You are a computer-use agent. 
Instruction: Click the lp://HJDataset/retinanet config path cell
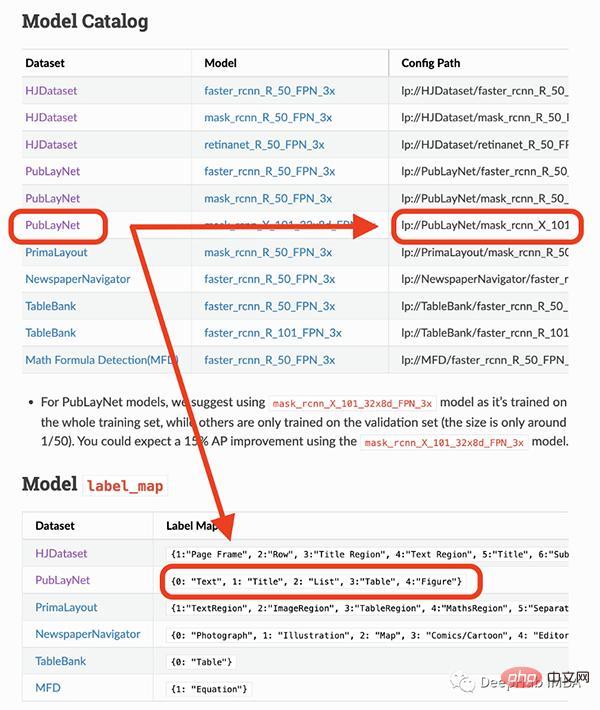484,144
